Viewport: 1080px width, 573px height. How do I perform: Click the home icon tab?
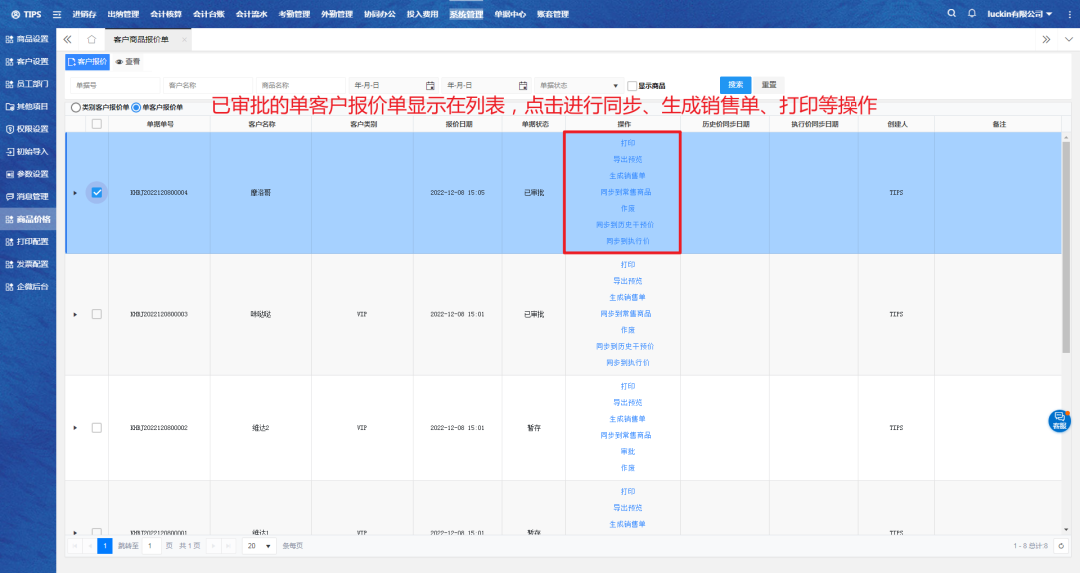(91, 39)
